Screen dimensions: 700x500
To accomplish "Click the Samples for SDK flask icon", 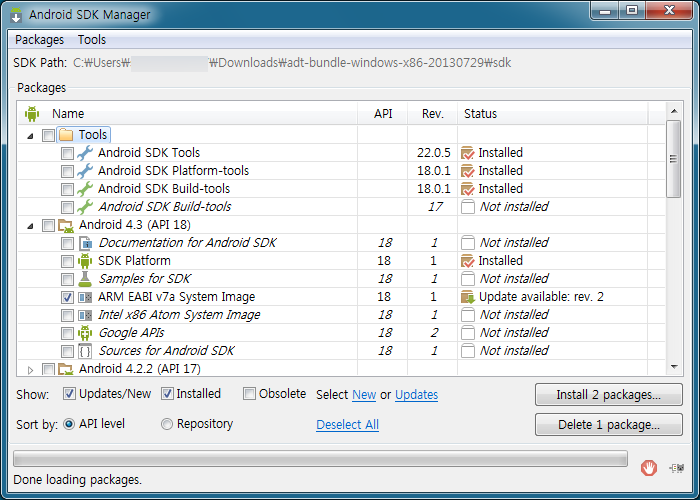I will click(x=85, y=279).
